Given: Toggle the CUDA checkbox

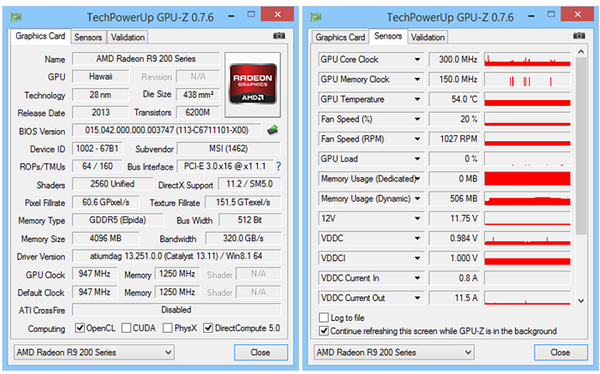Looking at the screenshot, I should (126, 328).
